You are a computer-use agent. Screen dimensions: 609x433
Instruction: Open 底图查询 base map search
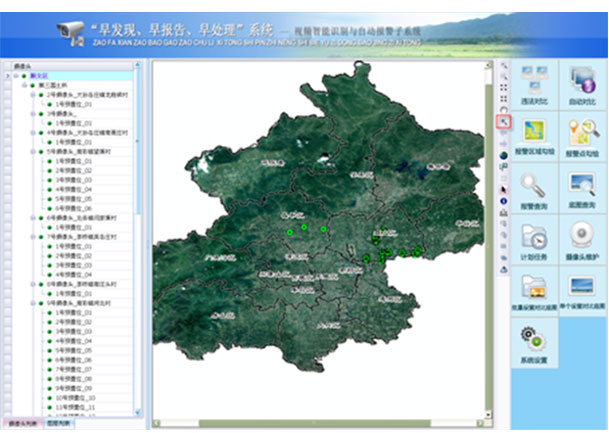point(582,188)
